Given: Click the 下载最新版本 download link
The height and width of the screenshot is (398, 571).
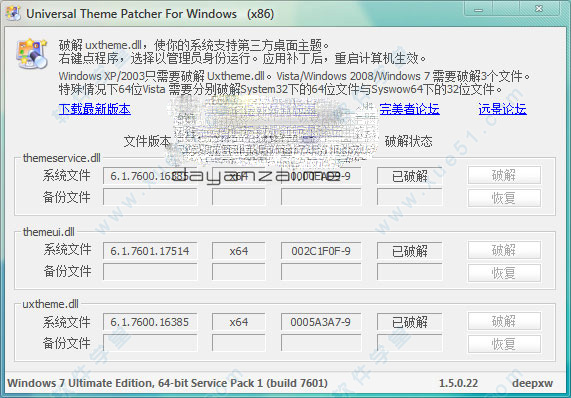Looking at the screenshot, I should tap(95, 109).
